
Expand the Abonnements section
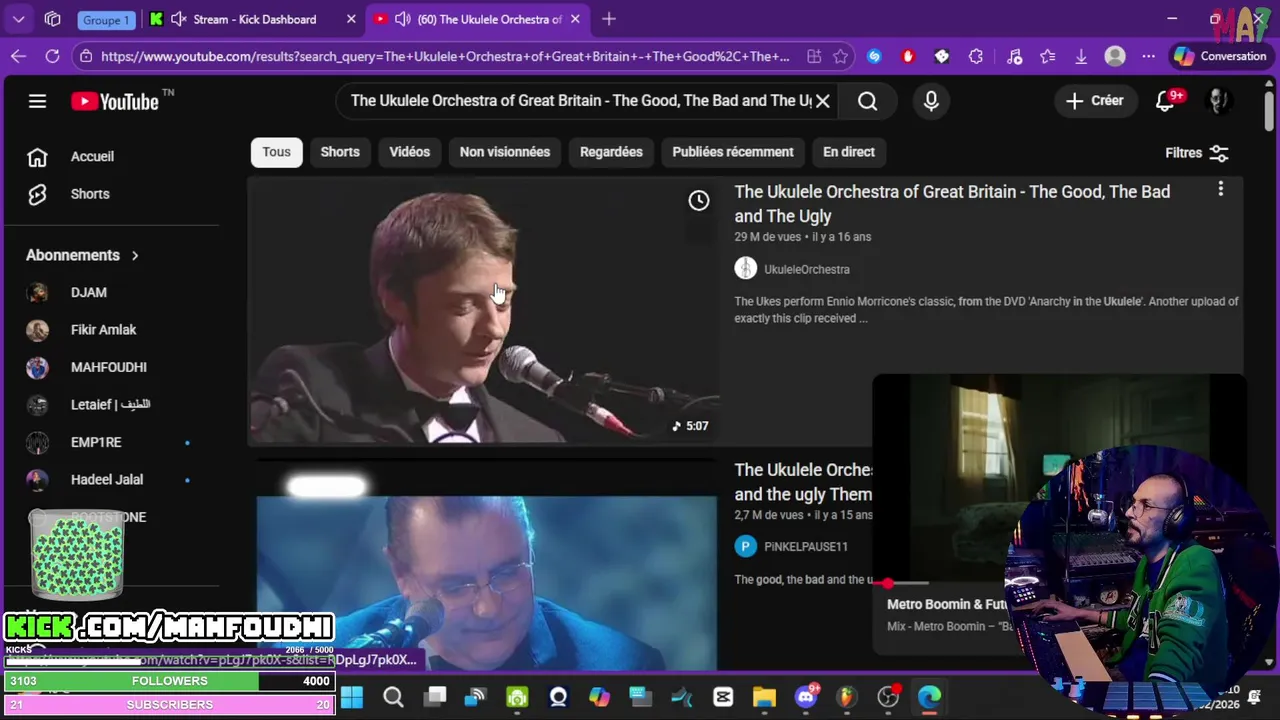pos(84,255)
